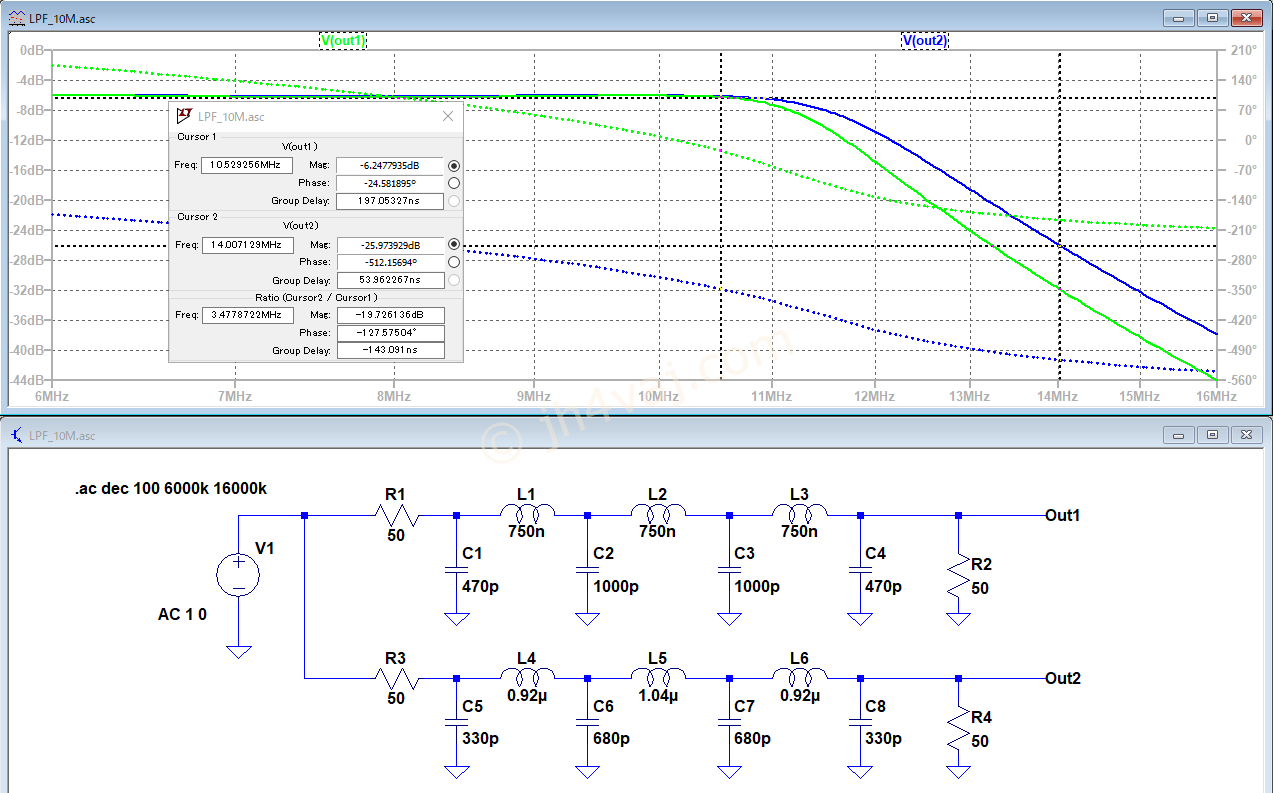Select Cursor 1 Group Delay radio button
This screenshot has width=1273, height=793.
click(454, 201)
